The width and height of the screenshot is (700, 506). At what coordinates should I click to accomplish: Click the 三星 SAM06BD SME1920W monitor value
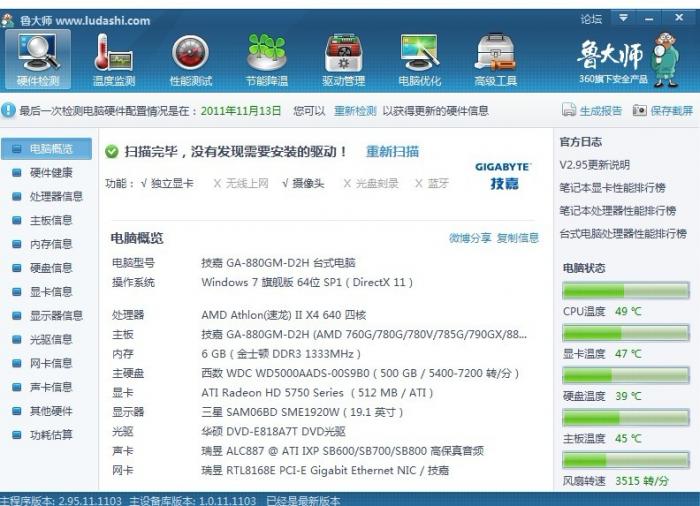302,412
